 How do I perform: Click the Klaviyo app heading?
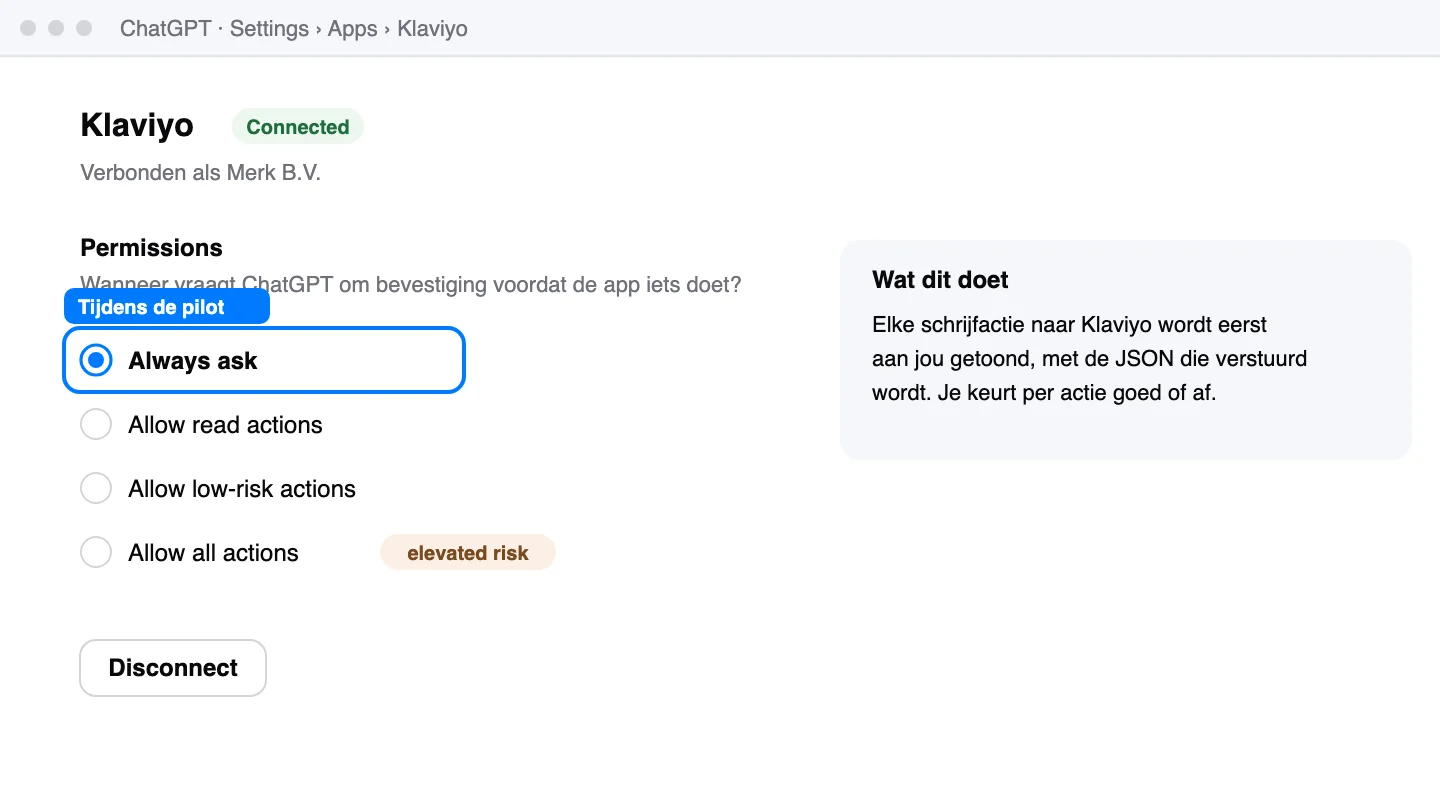137,126
